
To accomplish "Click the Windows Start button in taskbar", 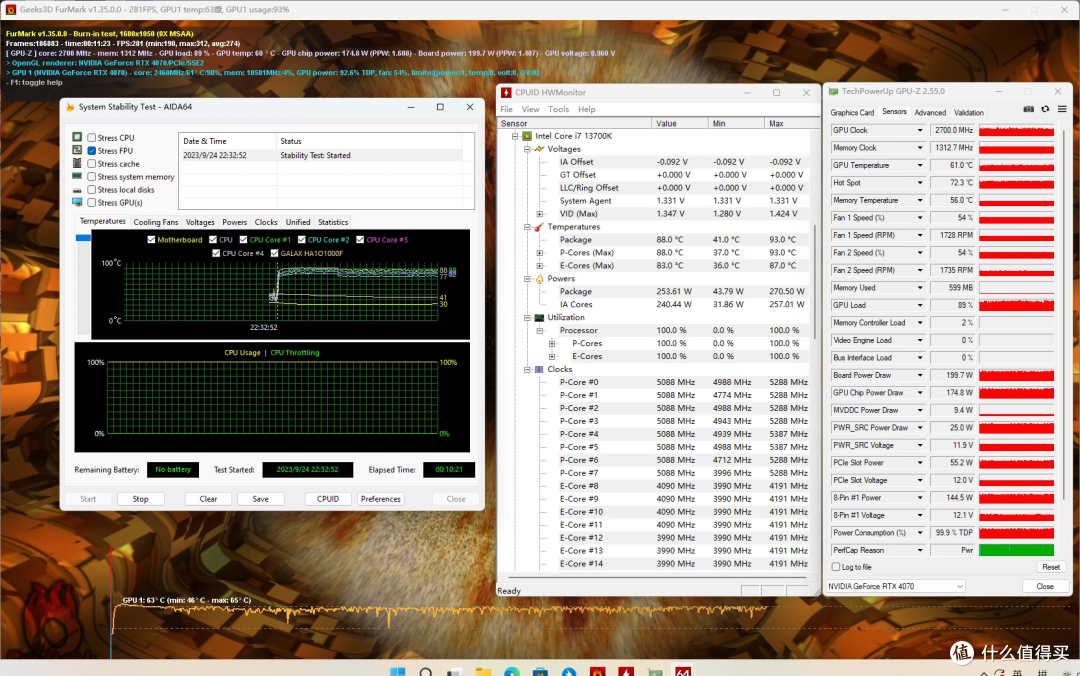I will pos(397,671).
